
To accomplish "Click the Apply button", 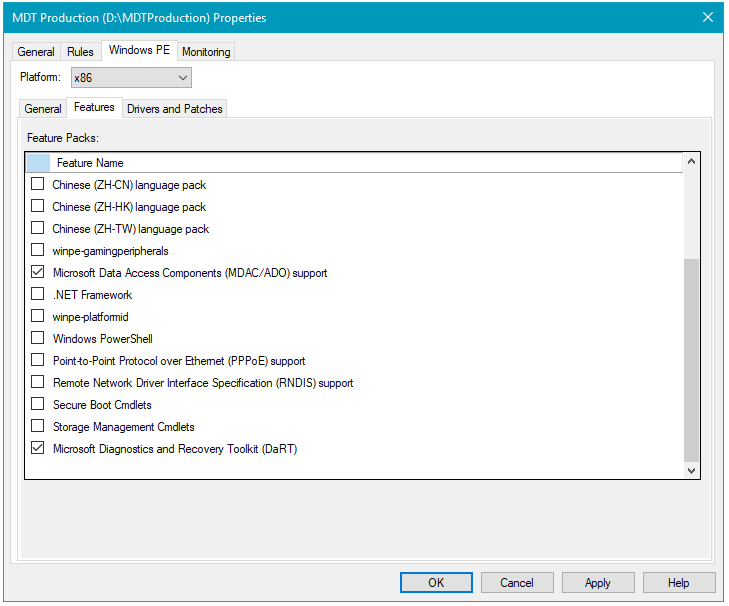I will 598,583.
